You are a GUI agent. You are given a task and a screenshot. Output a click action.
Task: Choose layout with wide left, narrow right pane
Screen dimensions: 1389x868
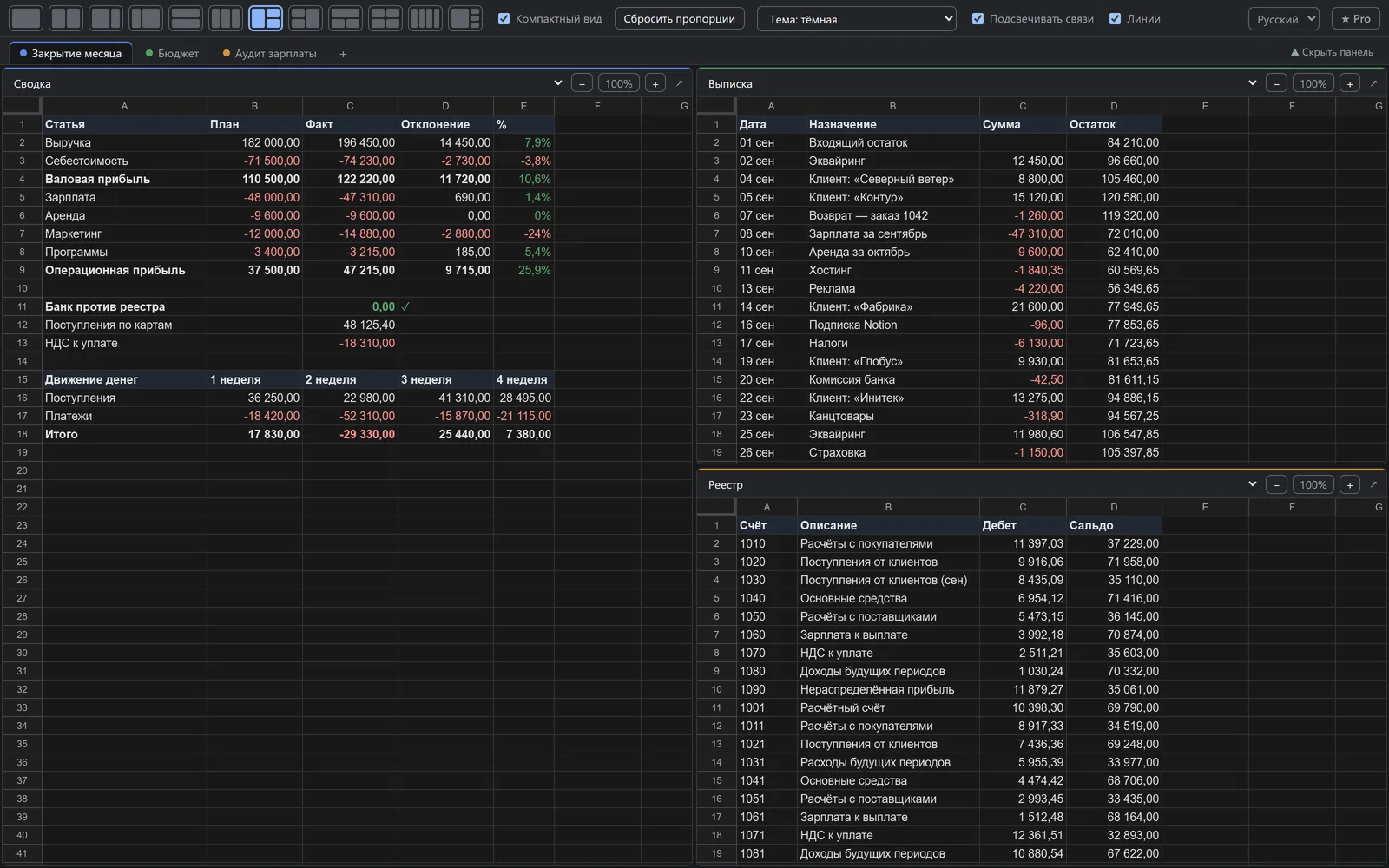pos(106,18)
